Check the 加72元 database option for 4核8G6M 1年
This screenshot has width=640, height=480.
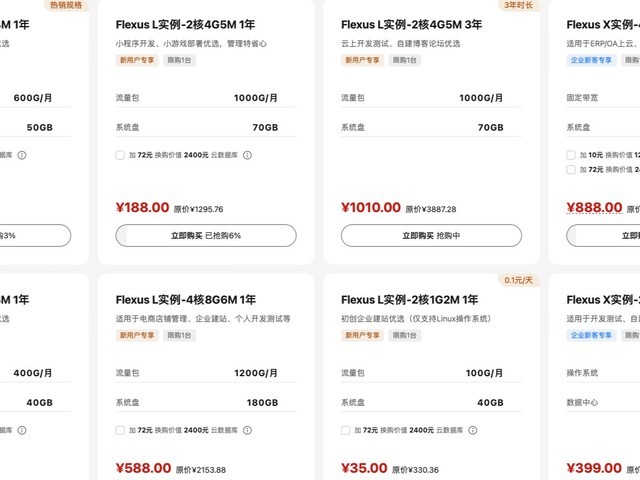coord(120,430)
